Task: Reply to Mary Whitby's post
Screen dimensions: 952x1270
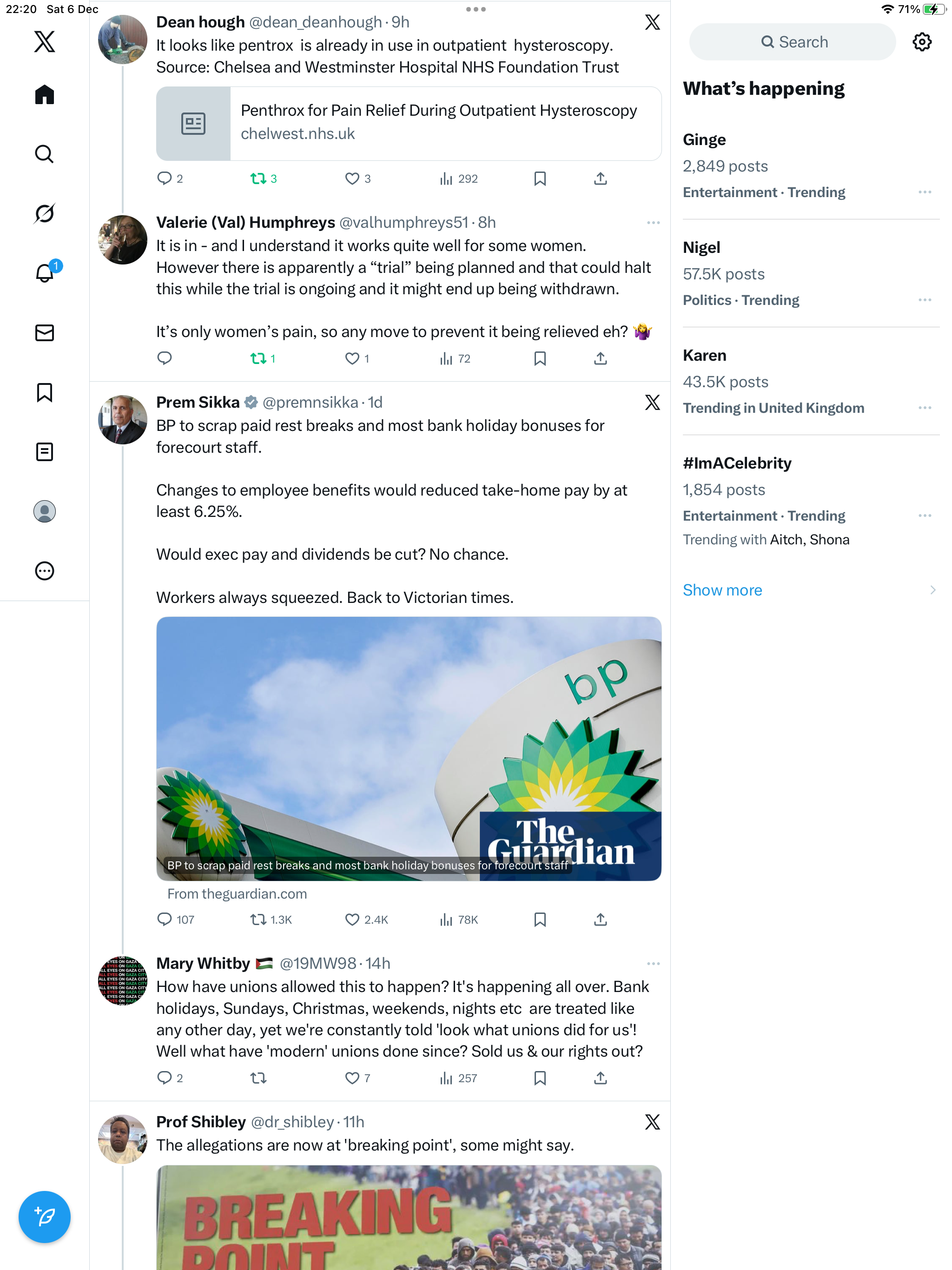Action: 165,1078
